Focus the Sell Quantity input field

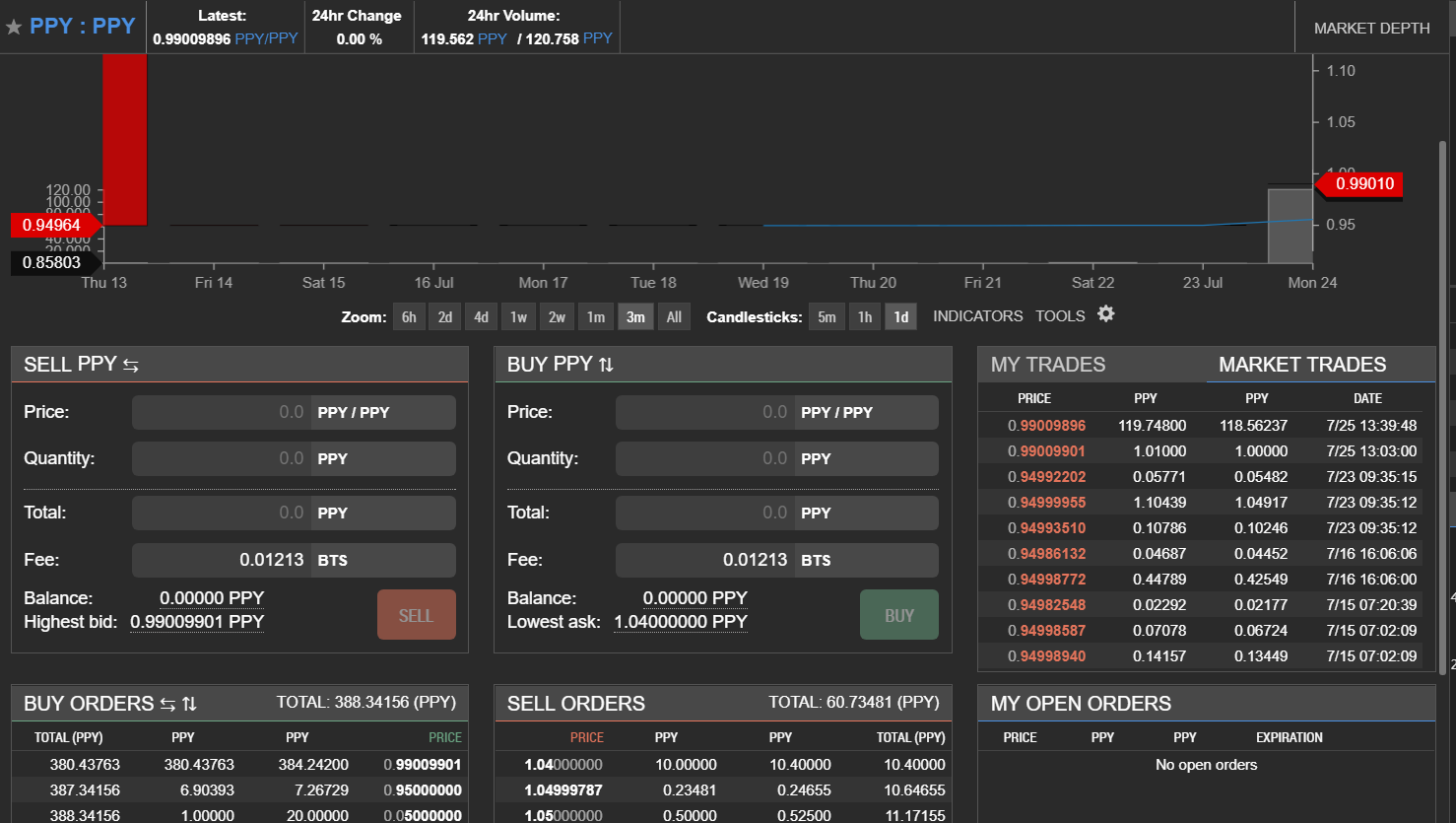222,458
